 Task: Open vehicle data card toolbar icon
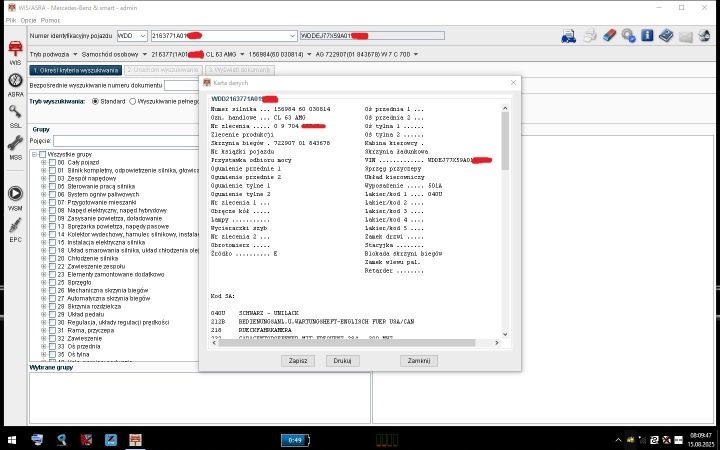coord(568,36)
